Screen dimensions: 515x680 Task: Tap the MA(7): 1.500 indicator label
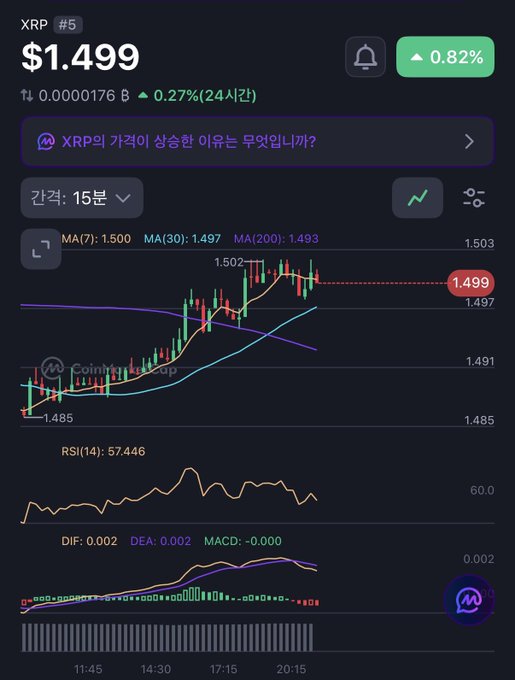coord(96,239)
